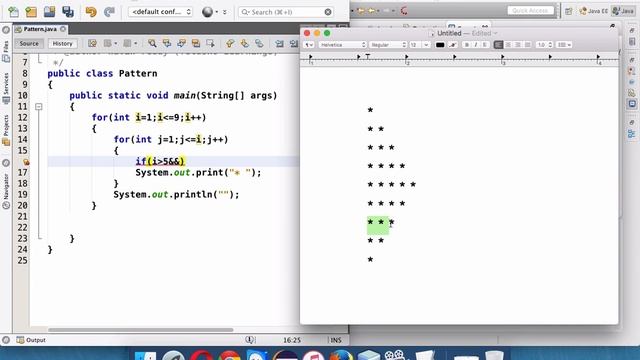This screenshot has width=640, height=360.
Task: Click the grey Redo arrow
Action: (109, 12)
